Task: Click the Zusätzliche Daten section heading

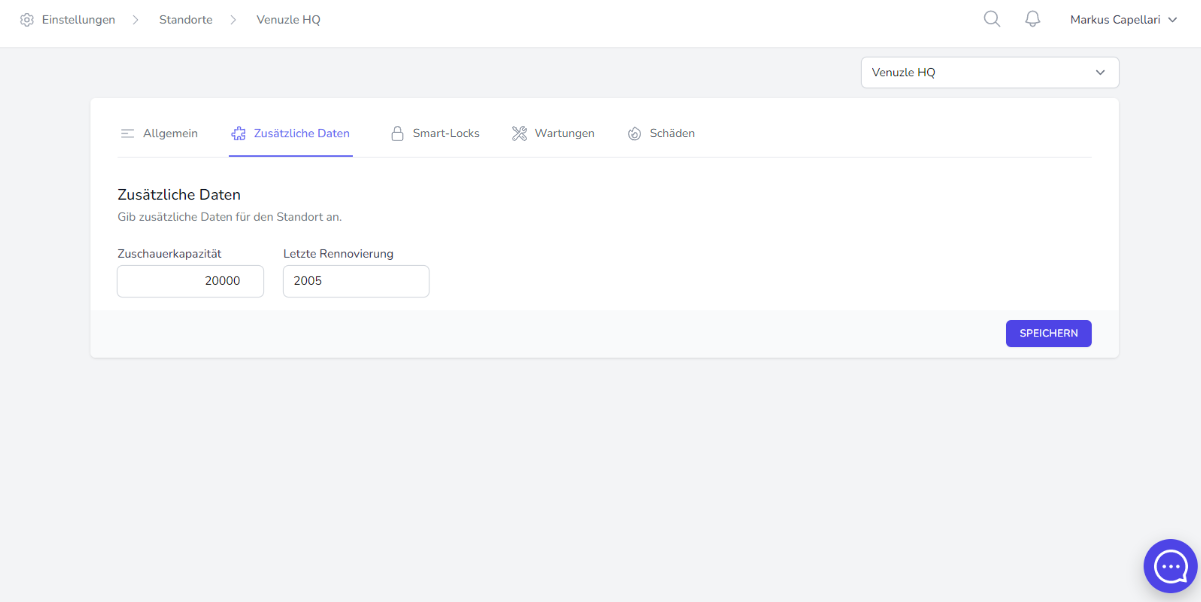Action: pos(179,194)
